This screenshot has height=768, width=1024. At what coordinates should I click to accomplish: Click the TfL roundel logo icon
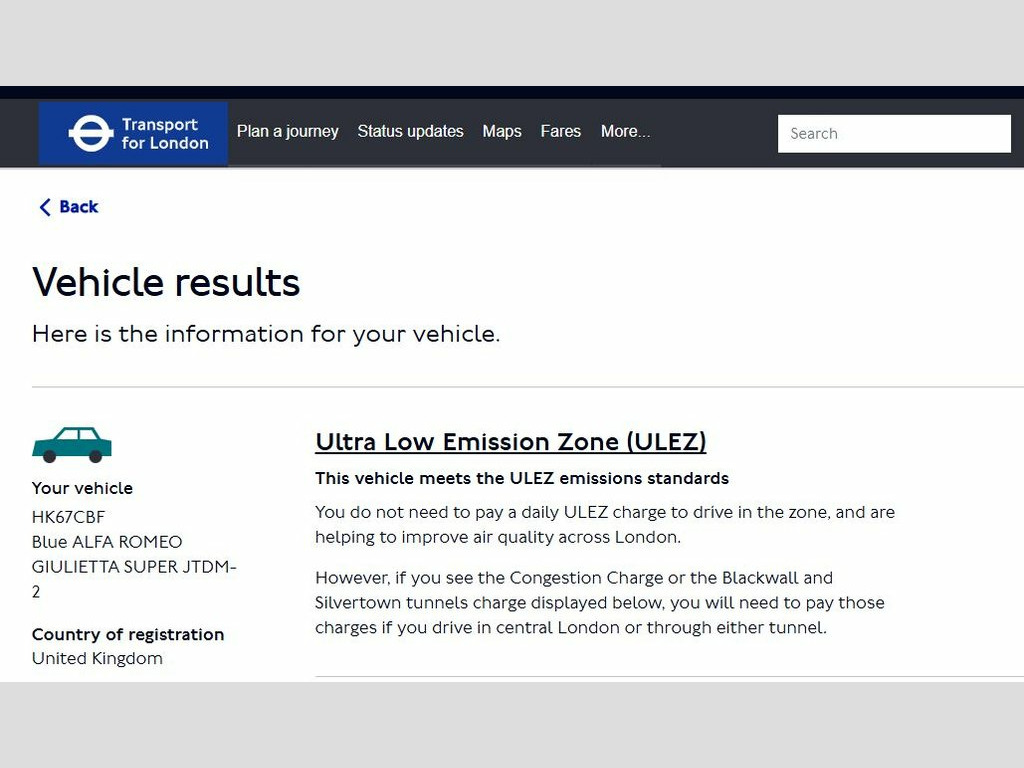tap(89, 133)
